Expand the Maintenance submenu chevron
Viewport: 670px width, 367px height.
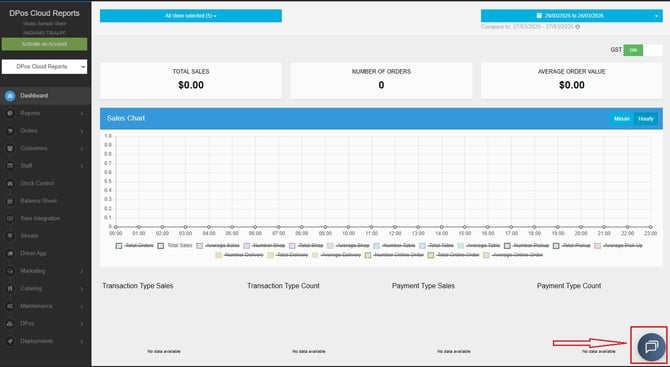click(82, 306)
